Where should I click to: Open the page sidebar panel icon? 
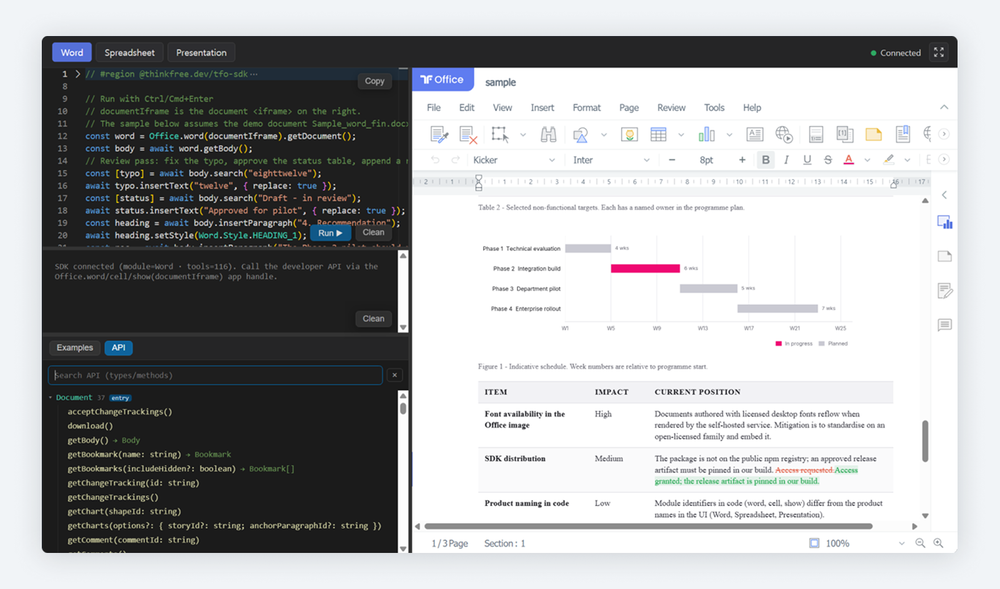coord(945,256)
